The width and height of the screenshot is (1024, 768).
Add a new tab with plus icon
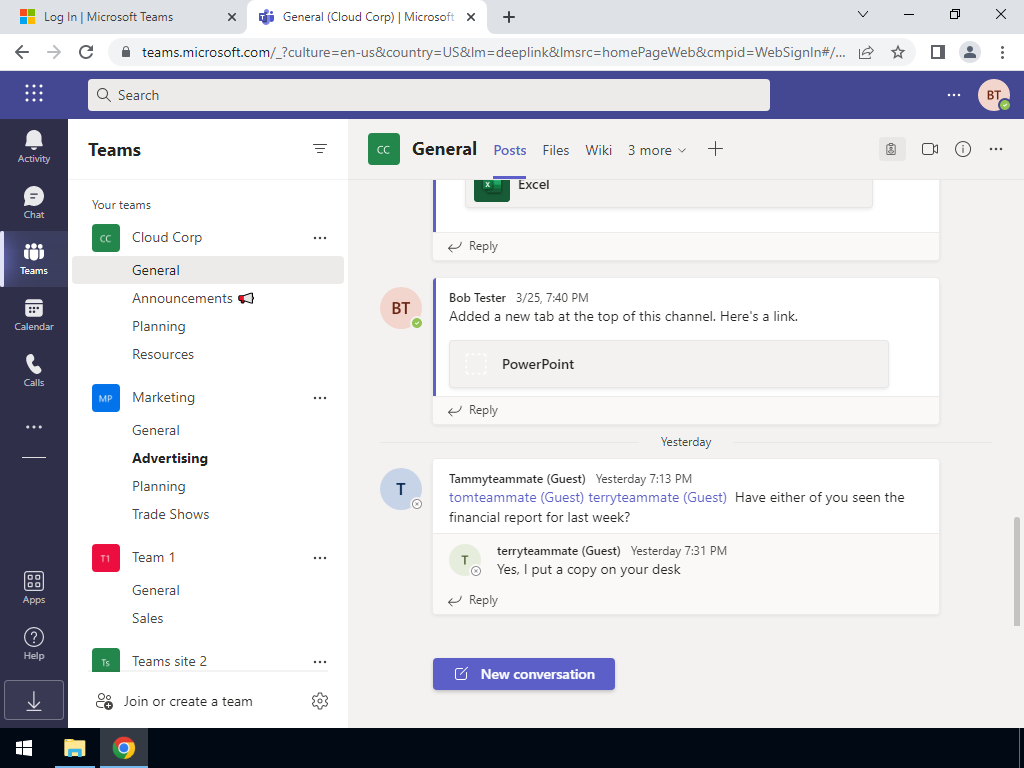[x=715, y=150]
